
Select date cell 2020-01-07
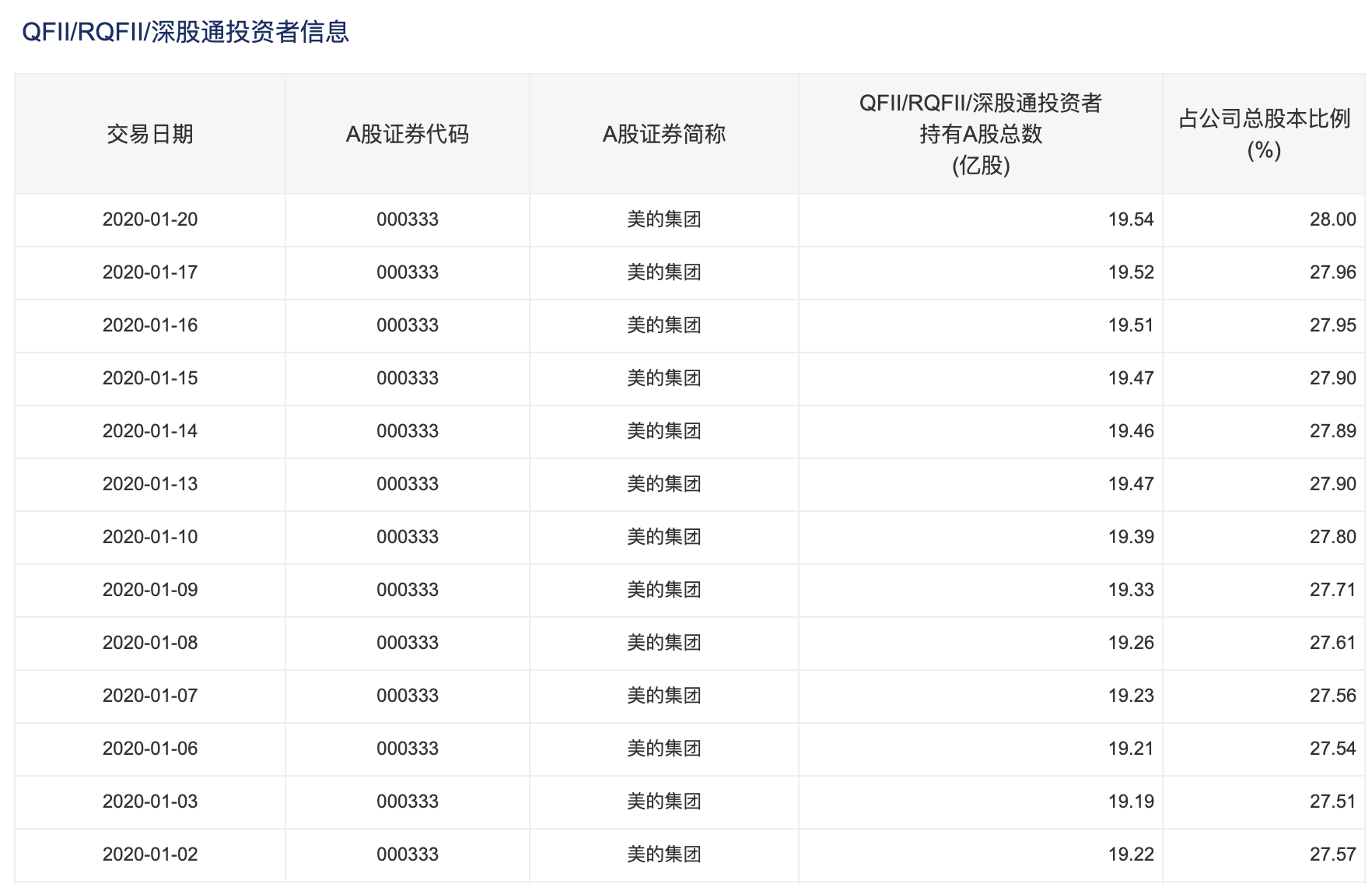pos(150,696)
